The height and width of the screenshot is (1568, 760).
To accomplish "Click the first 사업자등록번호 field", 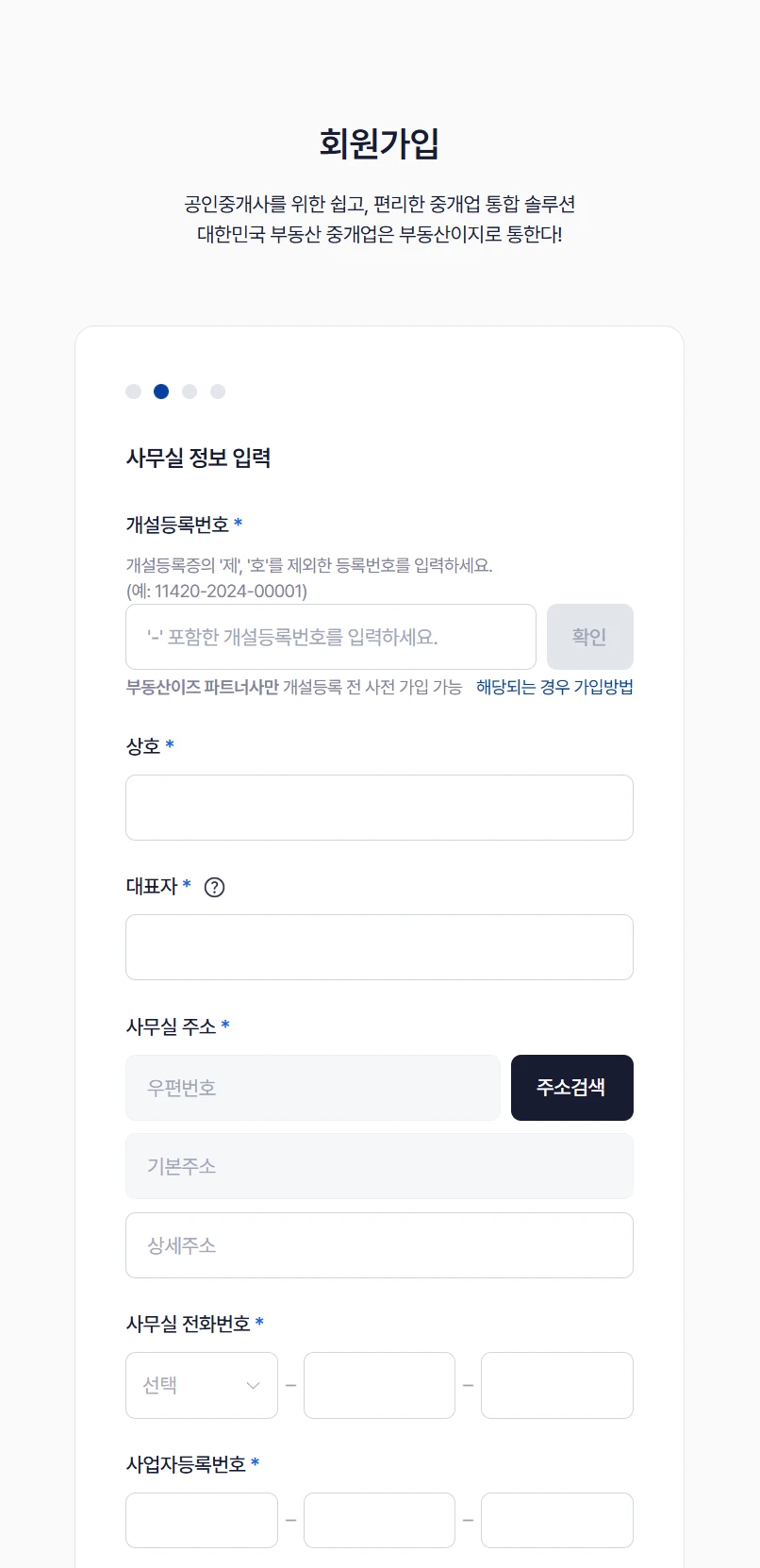I will click(x=201, y=1520).
